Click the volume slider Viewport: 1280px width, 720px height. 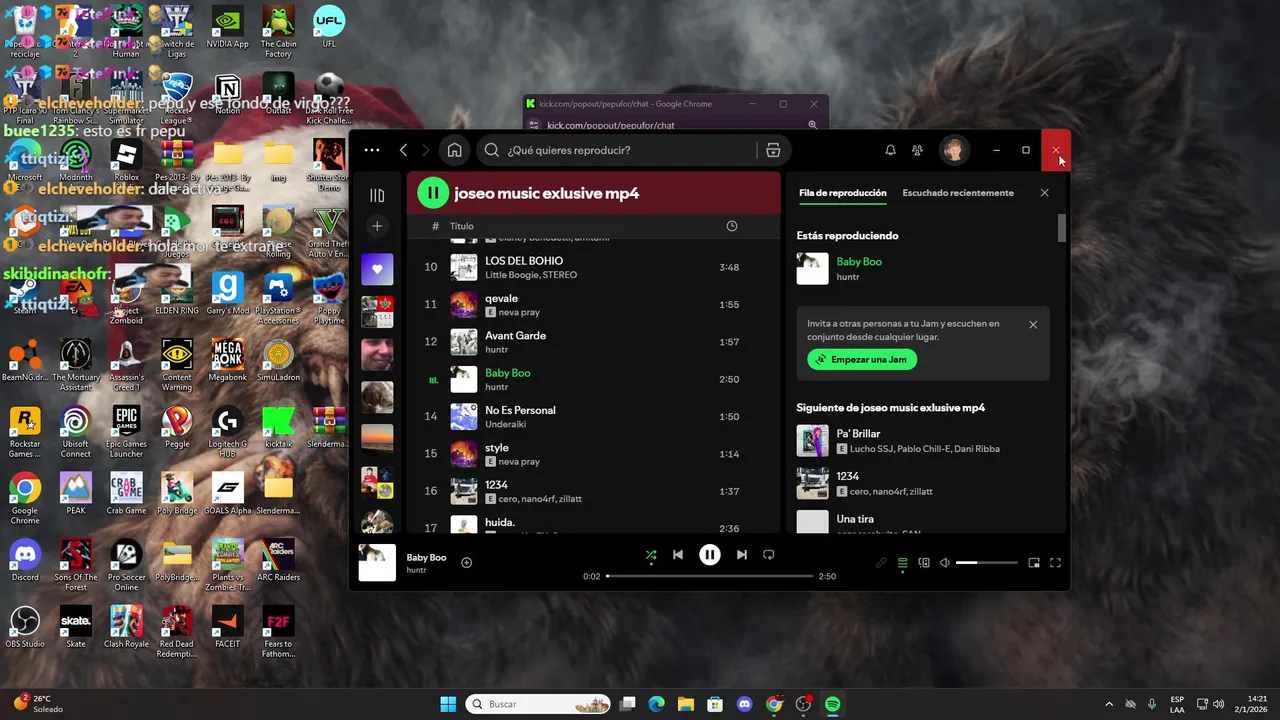(x=986, y=563)
